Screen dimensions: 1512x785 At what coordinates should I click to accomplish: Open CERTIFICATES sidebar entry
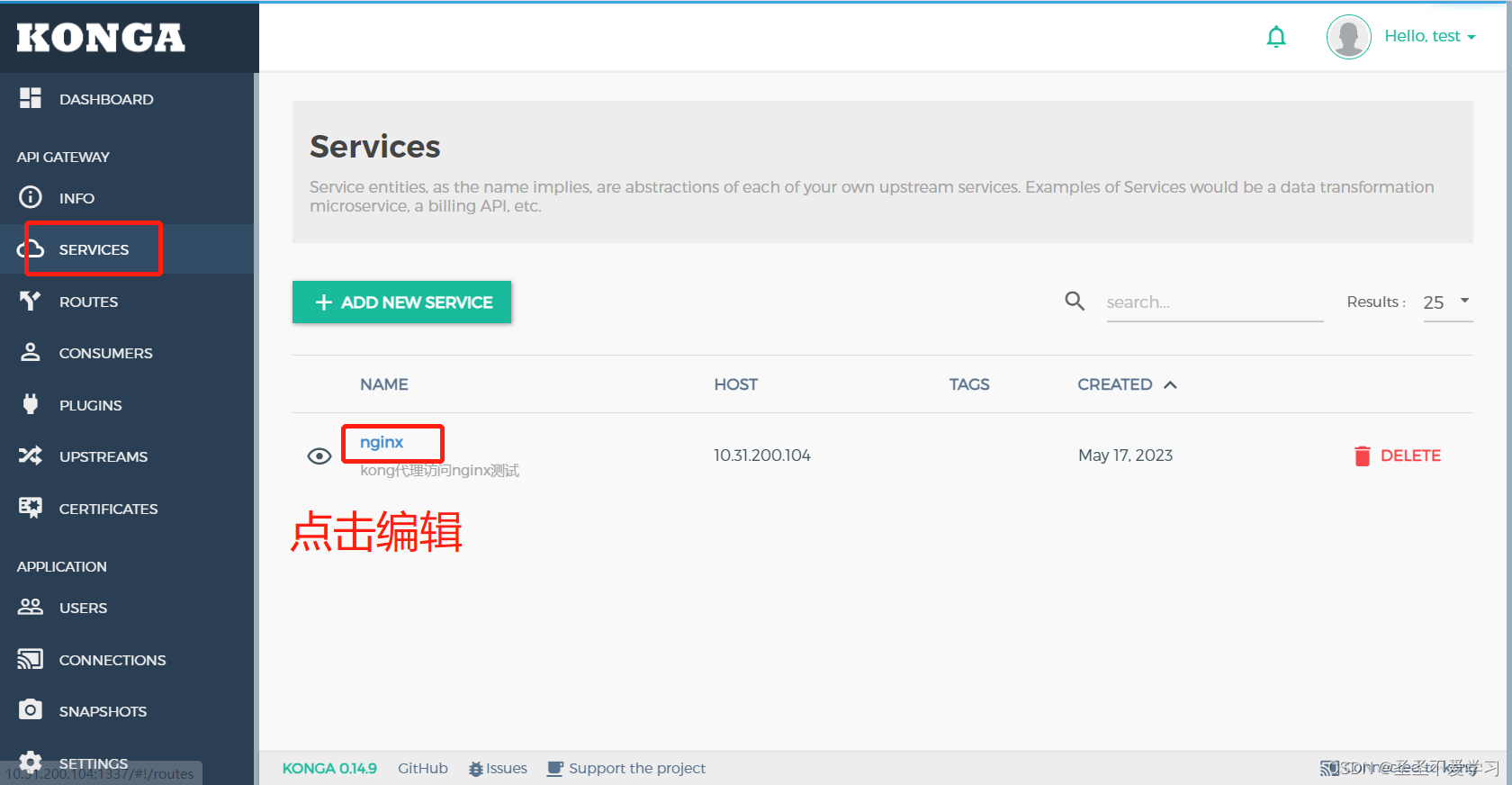tap(108, 509)
